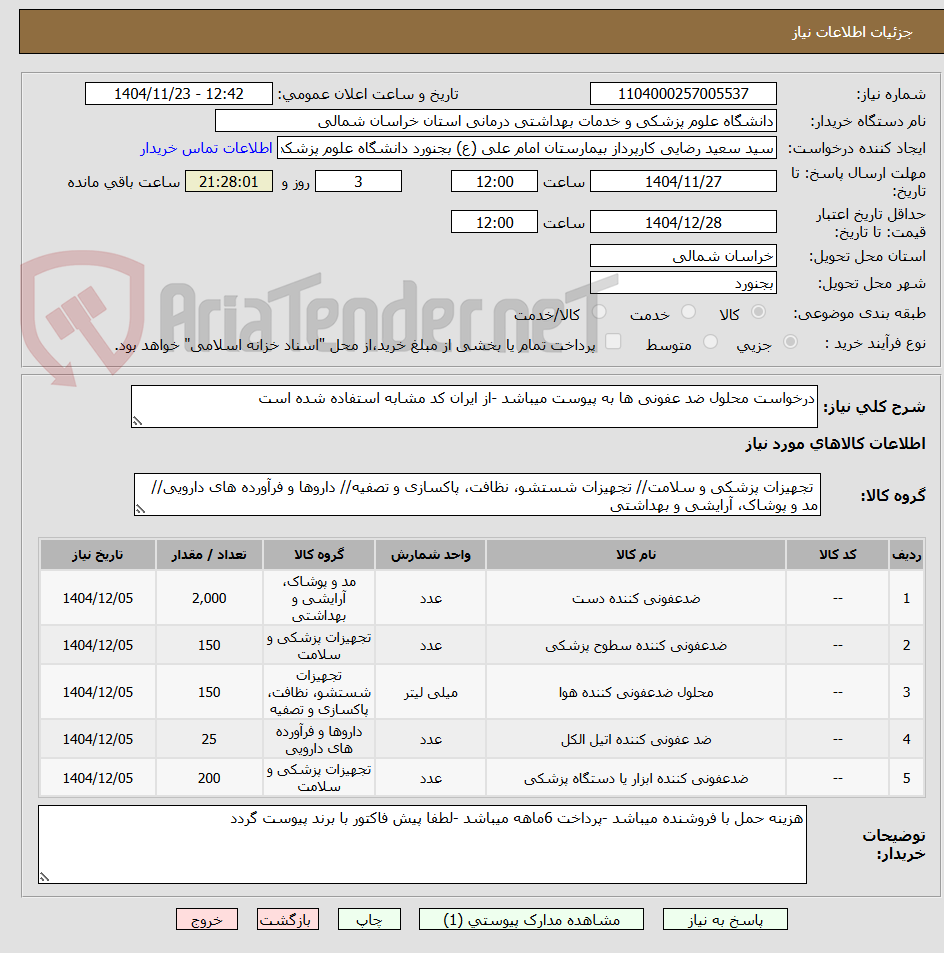Click the buyer organization name field
The width and height of the screenshot is (944, 953).
pos(496,121)
